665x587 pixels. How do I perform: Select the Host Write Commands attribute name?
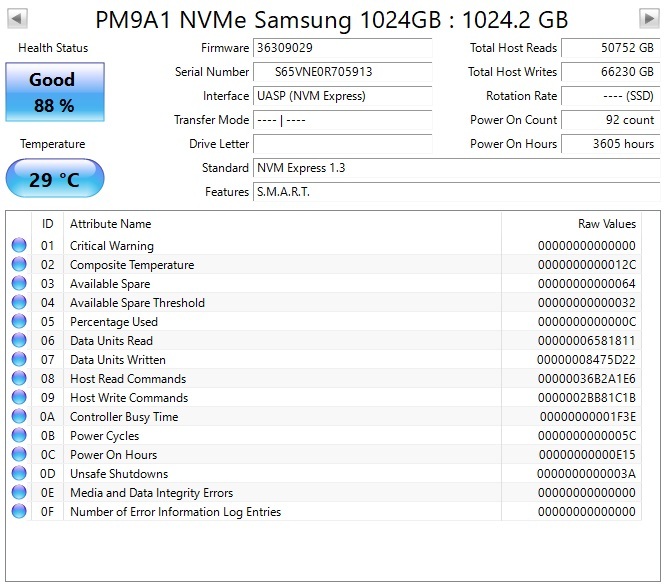point(129,398)
